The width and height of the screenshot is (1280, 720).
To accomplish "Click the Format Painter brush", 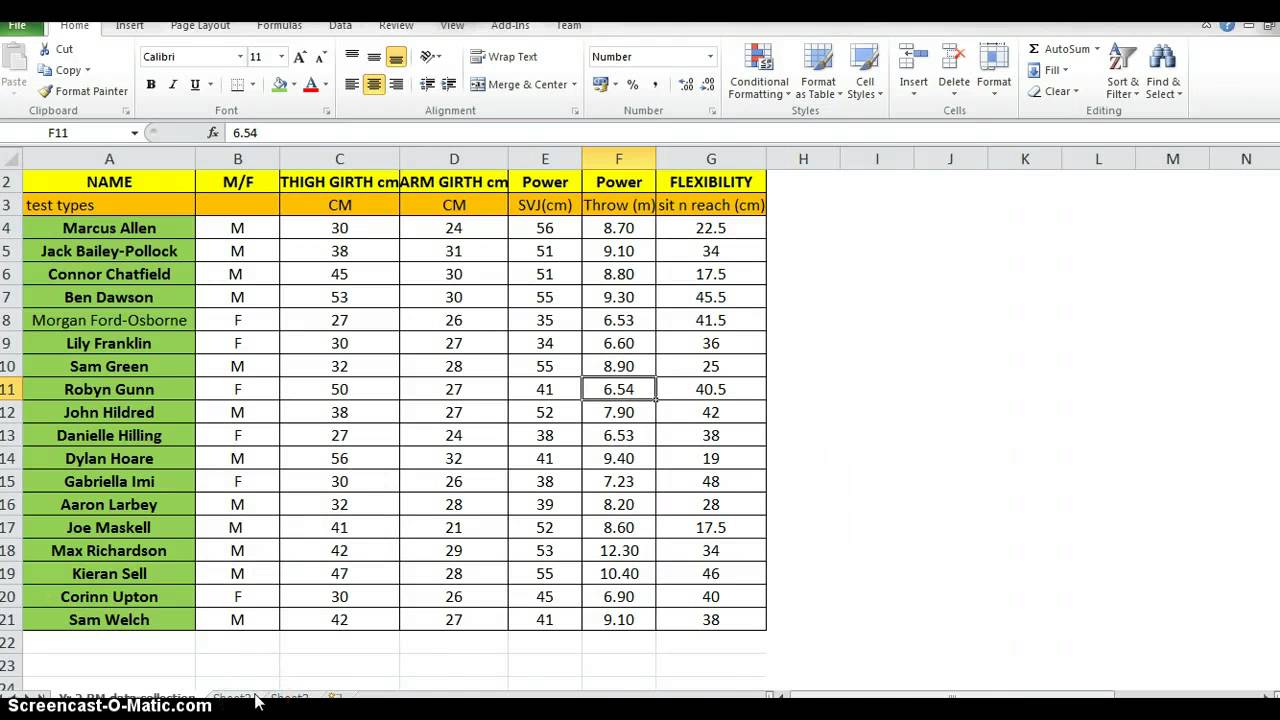I will [45, 91].
